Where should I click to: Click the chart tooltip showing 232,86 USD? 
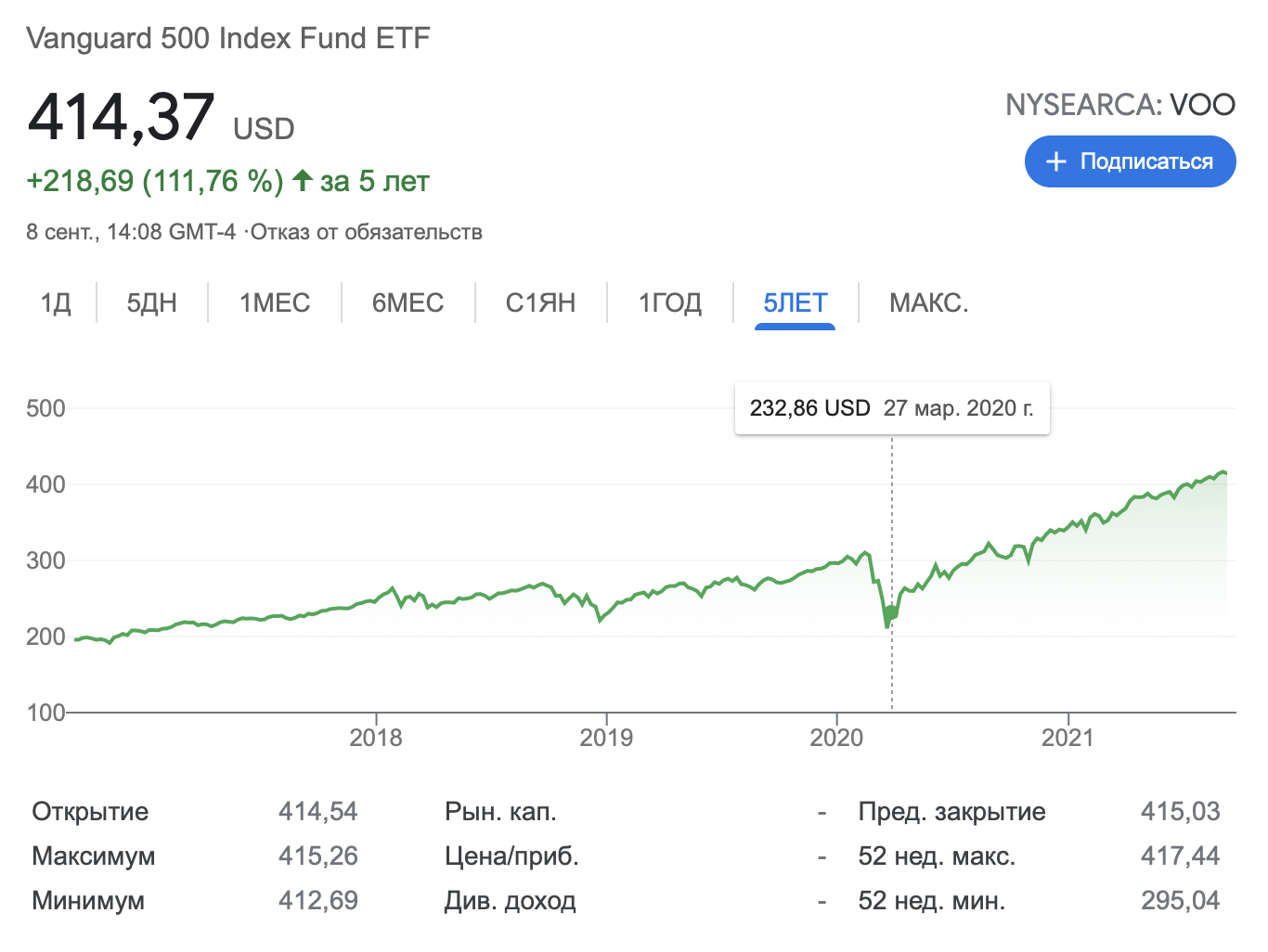pyautogui.click(x=892, y=408)
